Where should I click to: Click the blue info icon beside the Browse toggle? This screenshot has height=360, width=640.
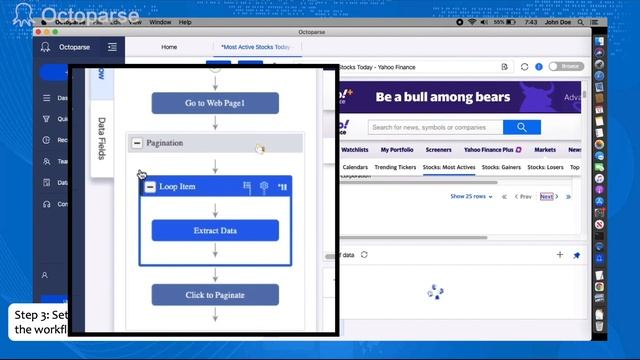(x=539, y=67)
